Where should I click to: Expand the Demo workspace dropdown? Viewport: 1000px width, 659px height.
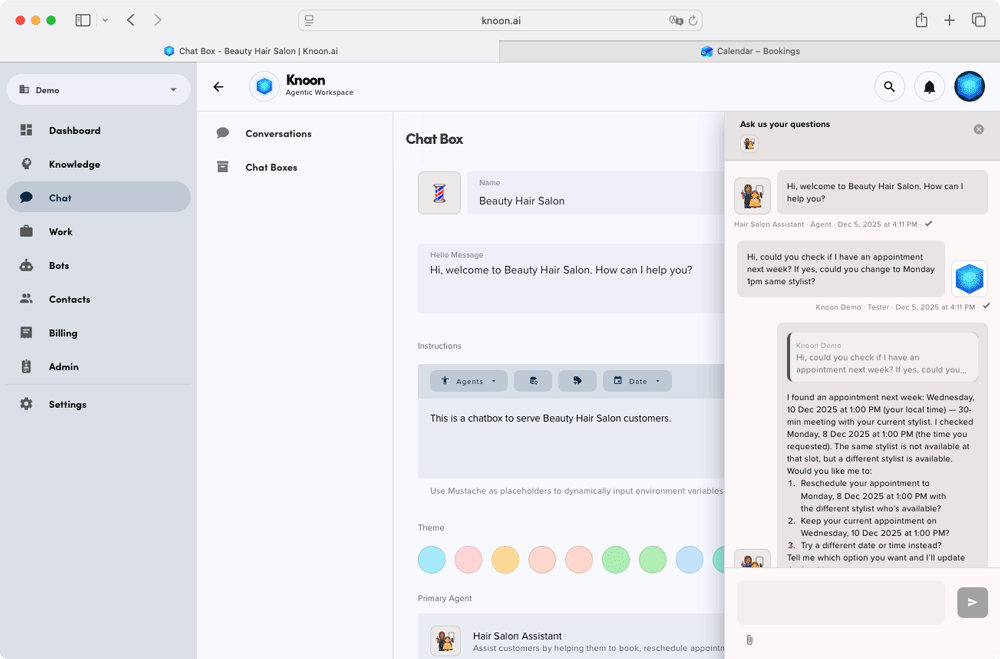pos(98,90)
